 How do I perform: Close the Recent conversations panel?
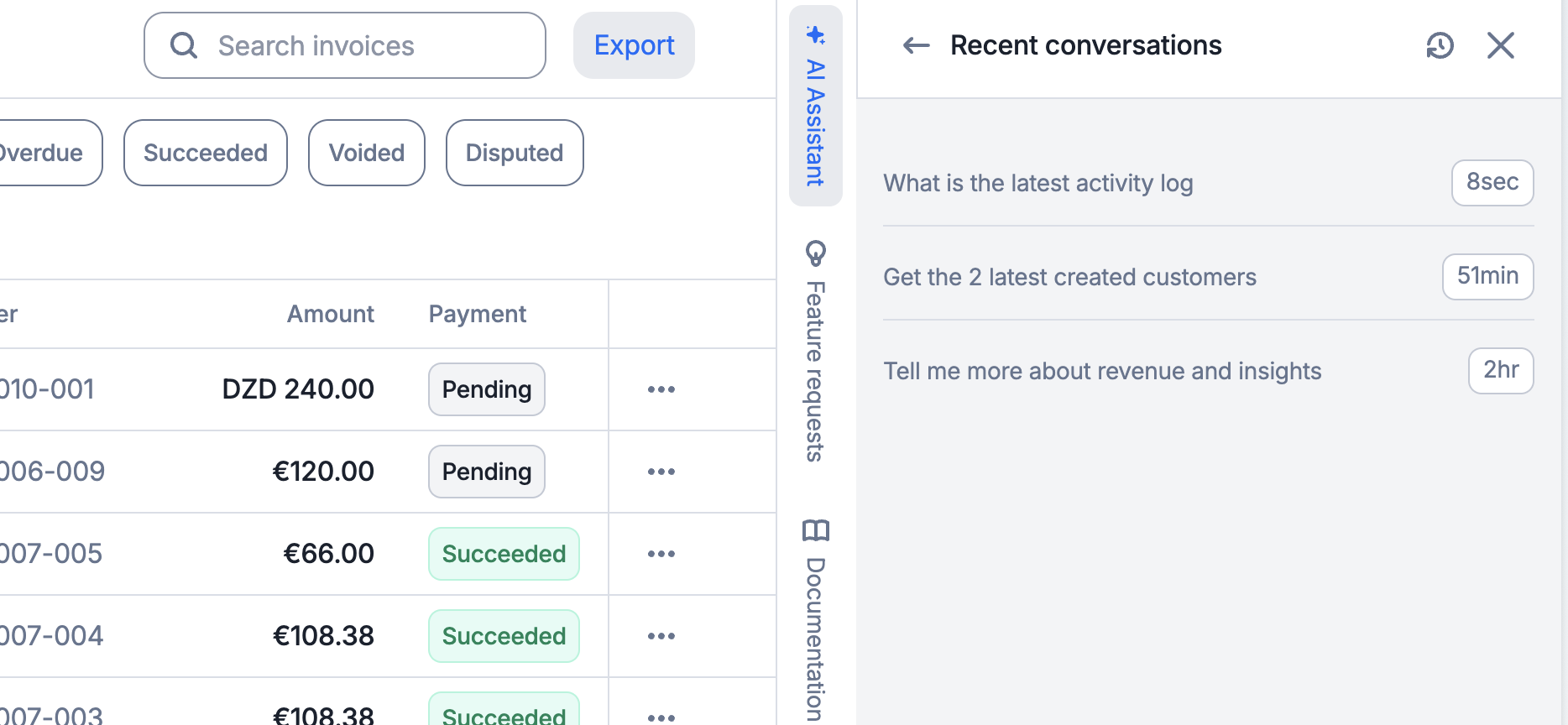[1500, 45]
